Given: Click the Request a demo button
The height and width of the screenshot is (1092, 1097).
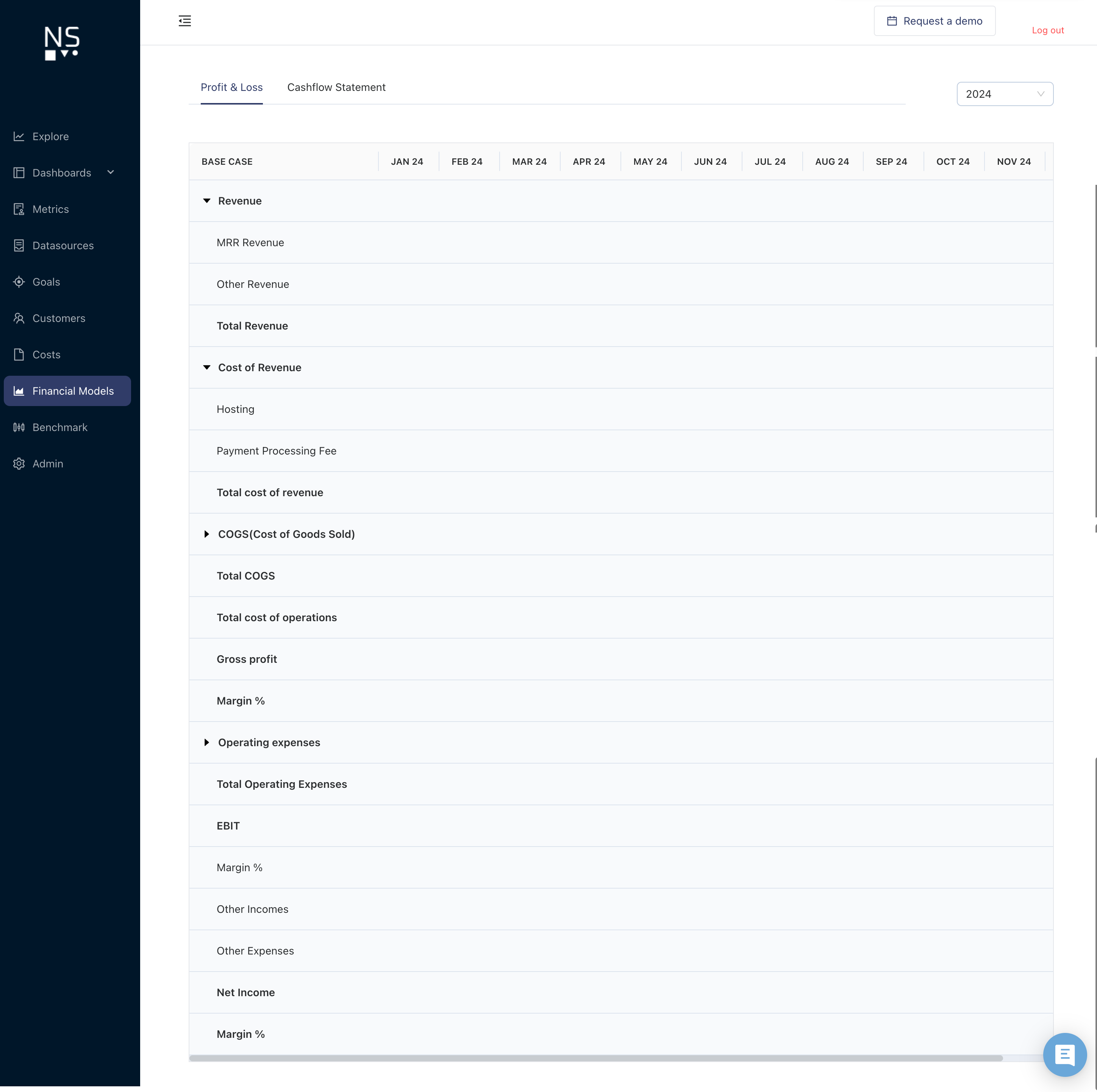Looking at the screenshot, I should 934,21.
